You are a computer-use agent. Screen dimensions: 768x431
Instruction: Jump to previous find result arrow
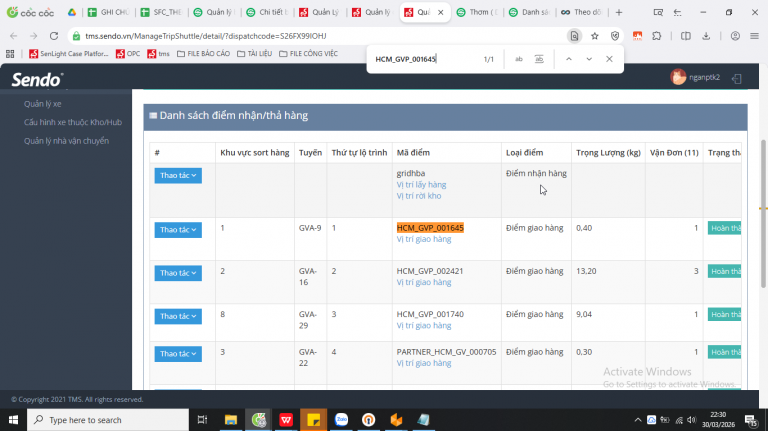pyautogui.click(x=569, y=59)
